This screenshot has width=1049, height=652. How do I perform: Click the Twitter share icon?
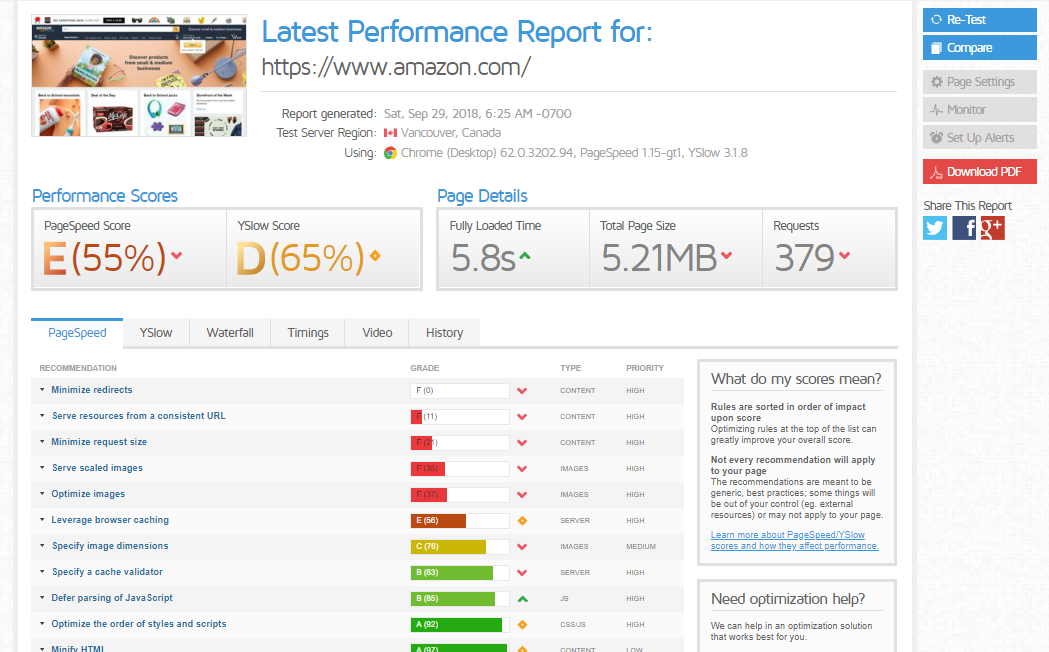coord(935,228)
